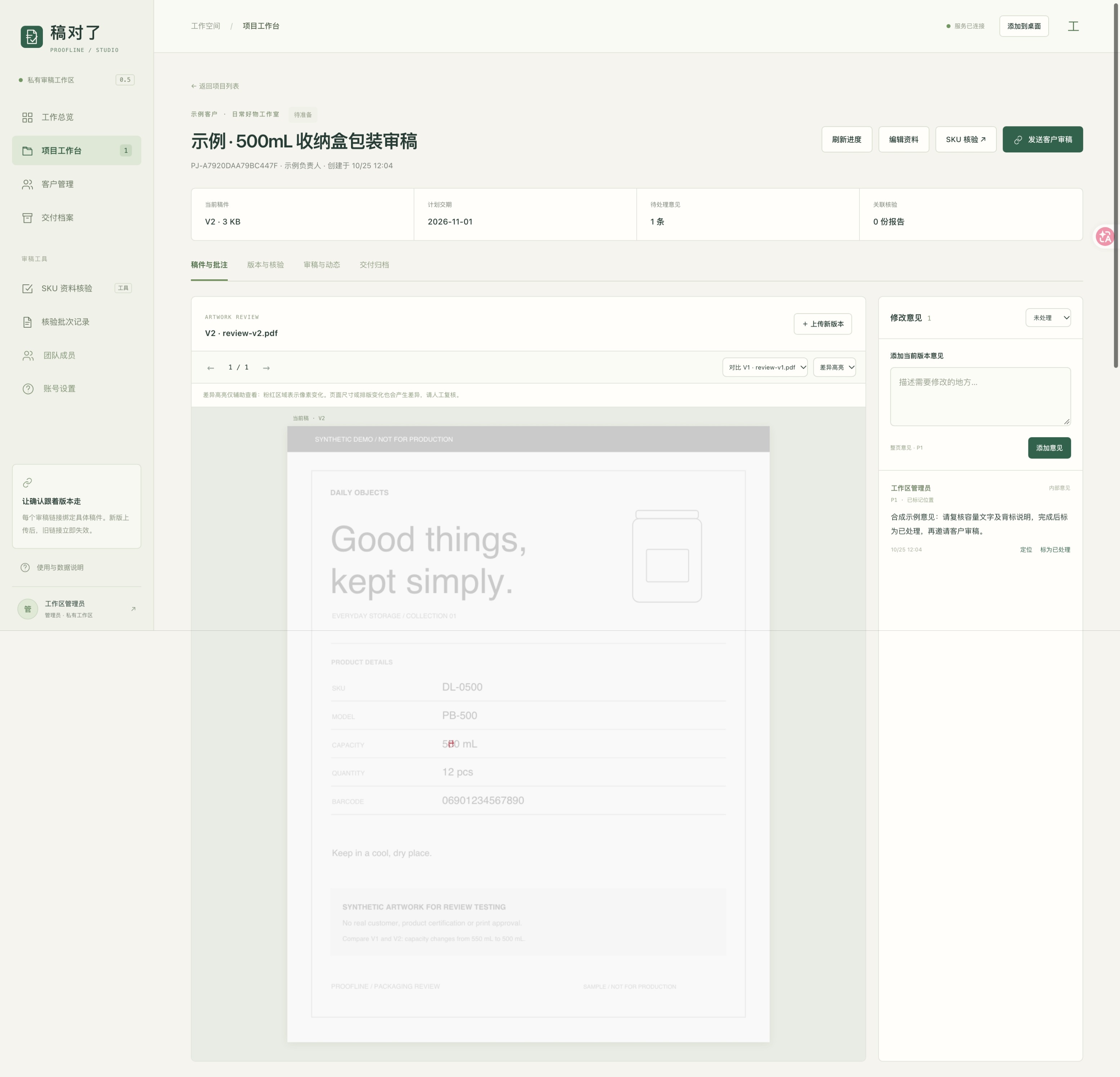Image resolution: width=1120 pixels, height=1077 pixels.
Task: Click 发送客户审稿 button
Action: tap(1042, 139)
